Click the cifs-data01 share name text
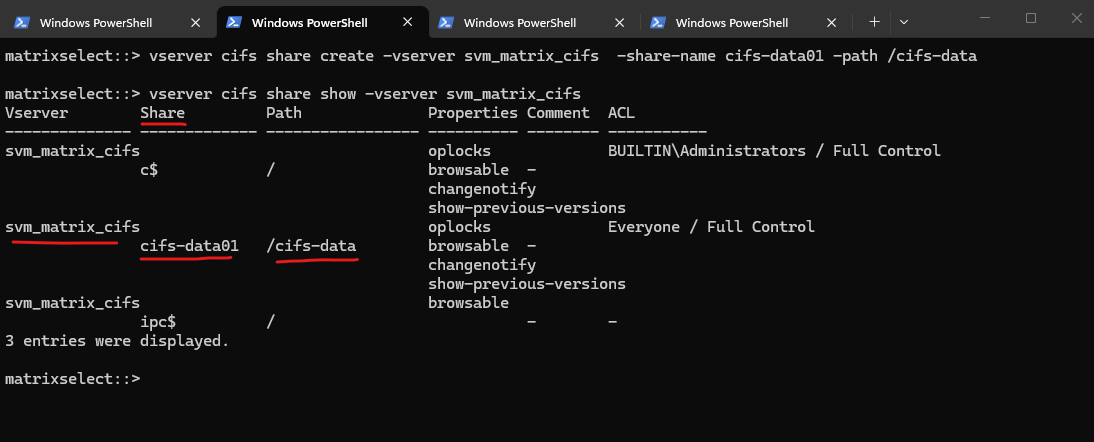Screen dimensions: 1094x442 tap(189, 246)
